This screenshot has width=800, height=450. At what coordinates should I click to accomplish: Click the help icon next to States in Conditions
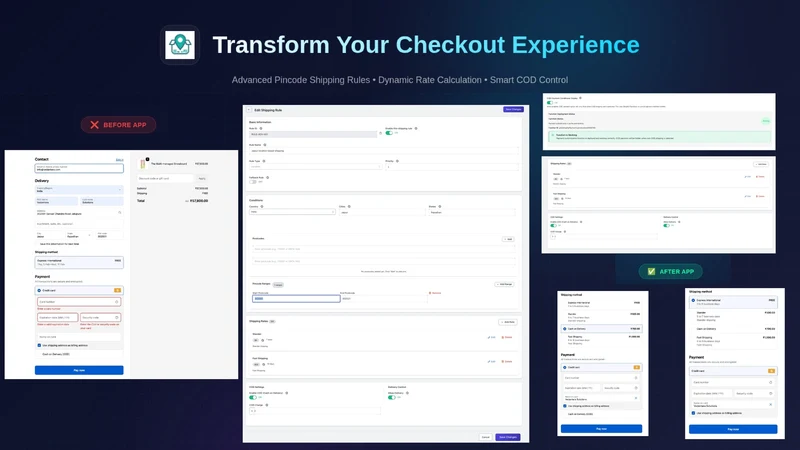coord(440,207)
